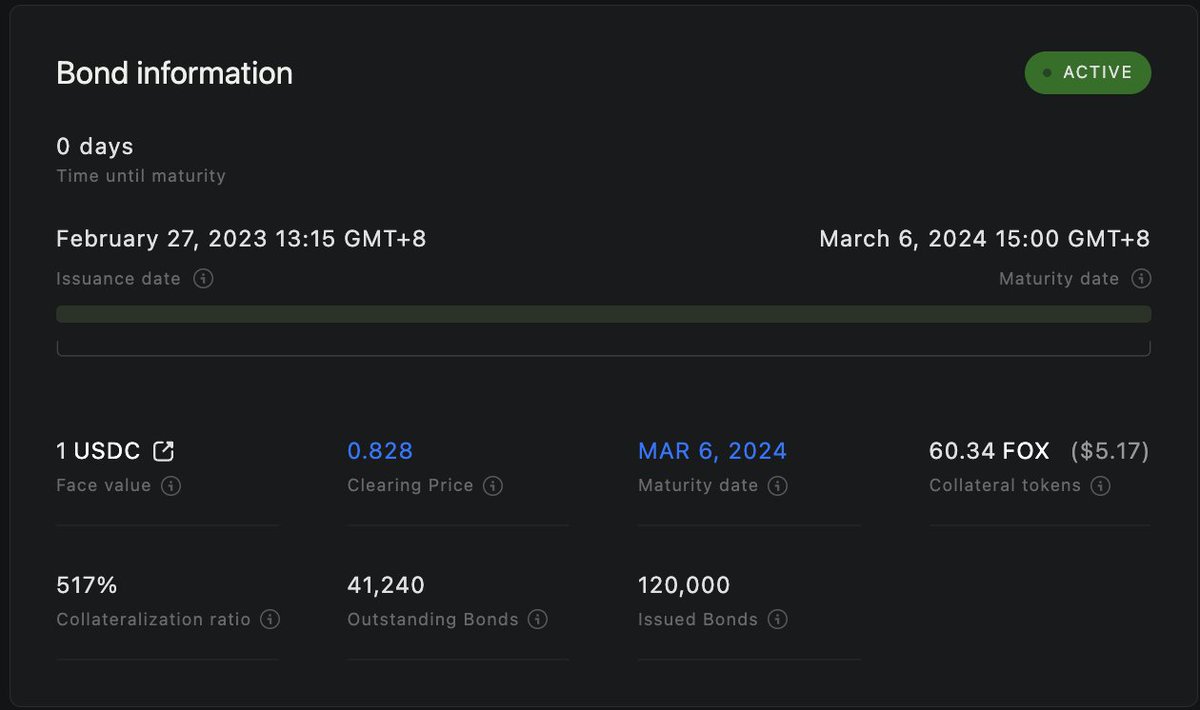Click info icon next to Issued Bonds

point(778,620)
